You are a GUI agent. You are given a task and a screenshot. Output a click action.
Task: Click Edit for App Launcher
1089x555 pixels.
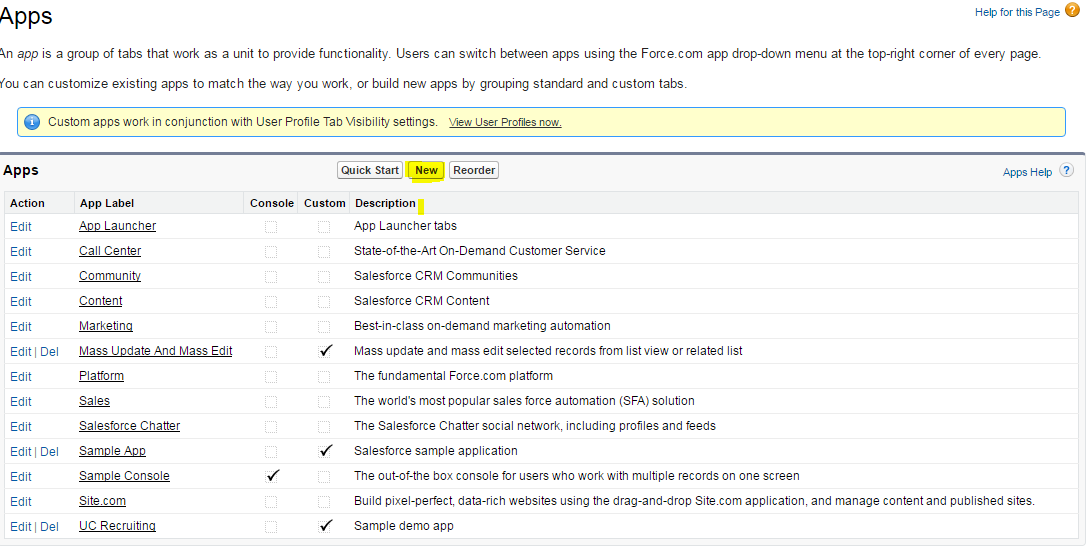[x=21, y=226]
